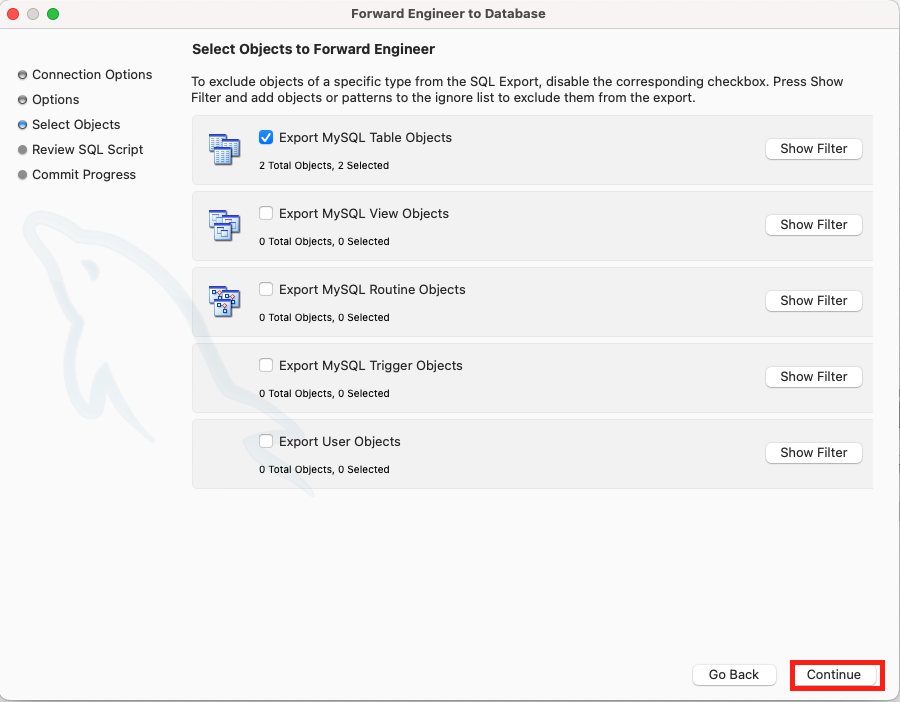The width and height of the screenshot is (900, 702).
Task: Click the MySQL View Objects icon
Action: (x=224, y=225)
